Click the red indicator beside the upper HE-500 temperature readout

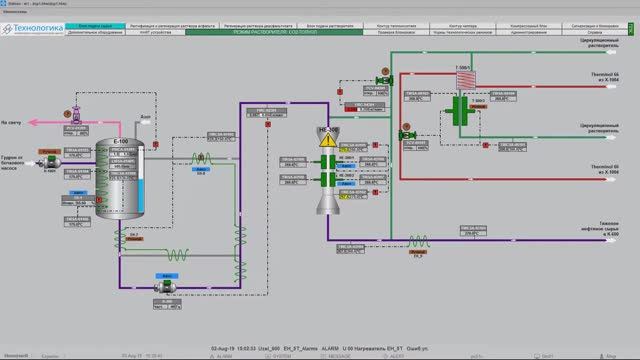click(375, 145)
